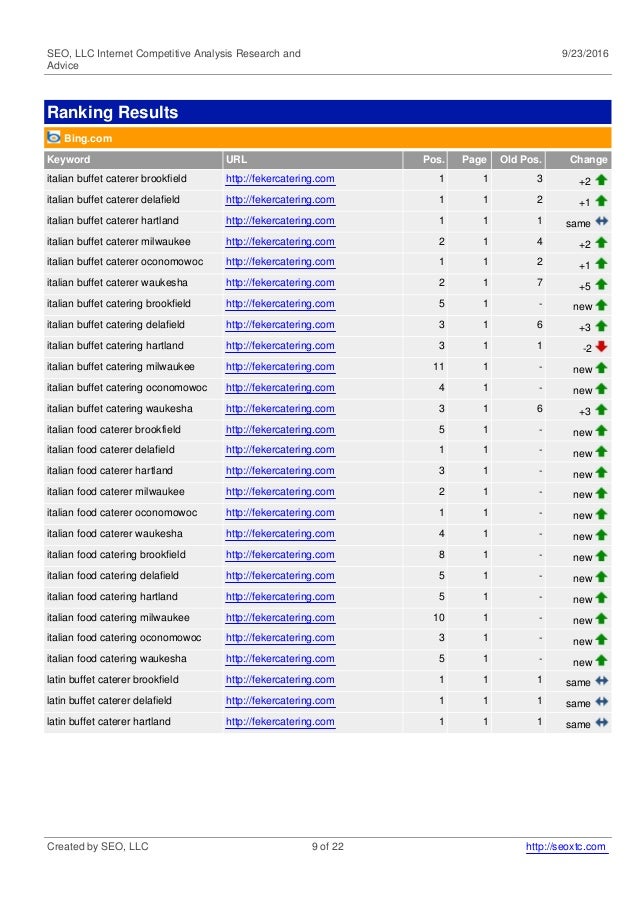Click green up arrow for italian buffet caterer milwaukee

tap(601, 243)
